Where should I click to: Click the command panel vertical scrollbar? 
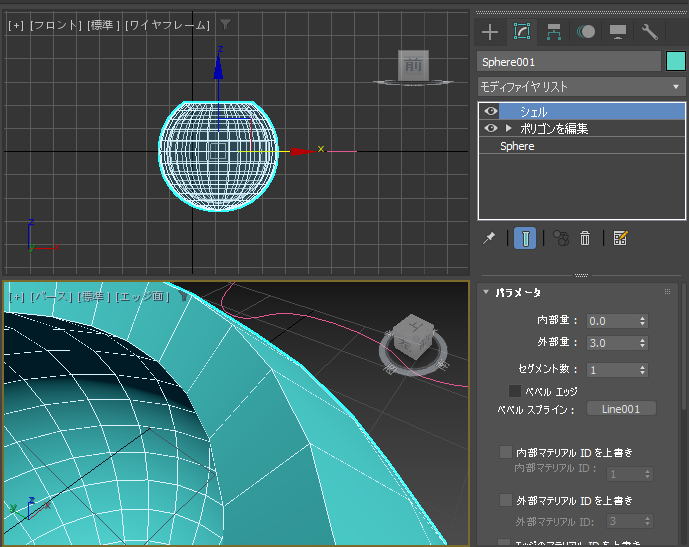coord(684,347)
